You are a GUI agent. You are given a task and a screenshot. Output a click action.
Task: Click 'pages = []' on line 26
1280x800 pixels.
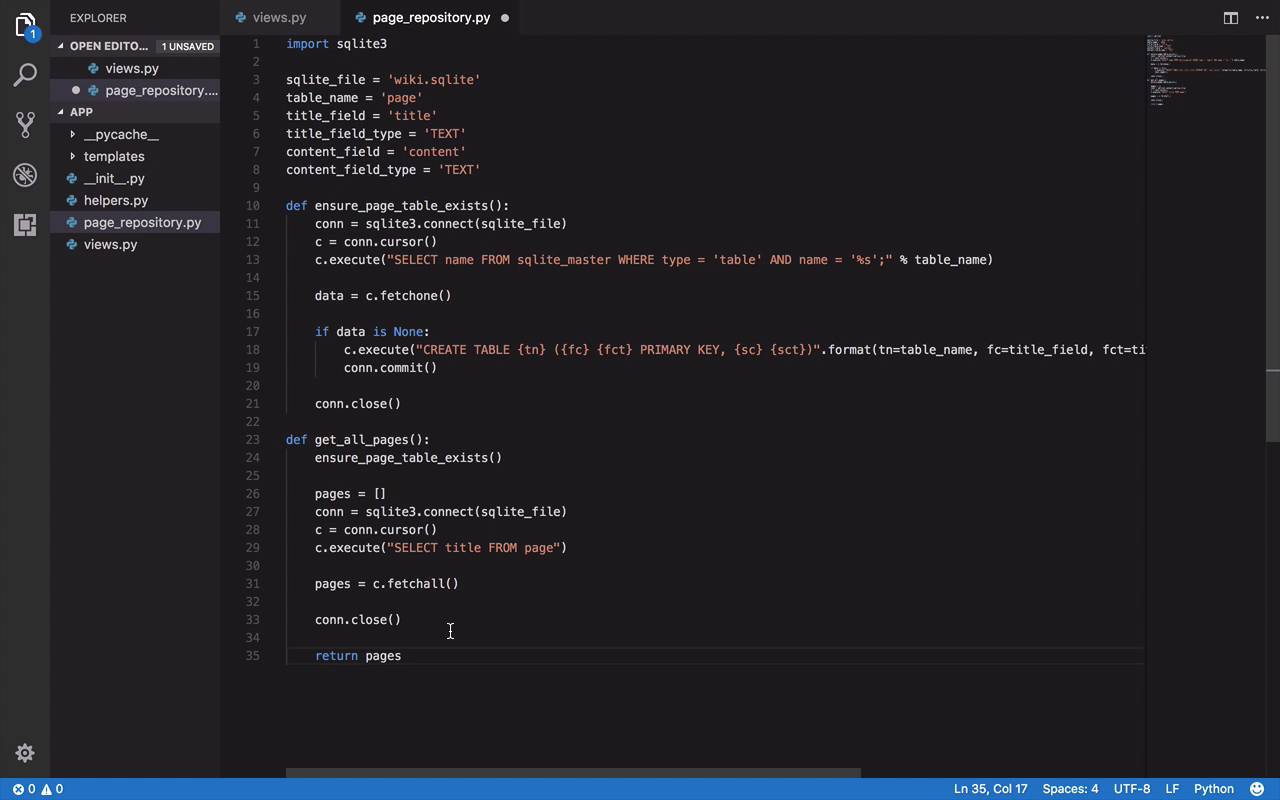pos(350,494)
